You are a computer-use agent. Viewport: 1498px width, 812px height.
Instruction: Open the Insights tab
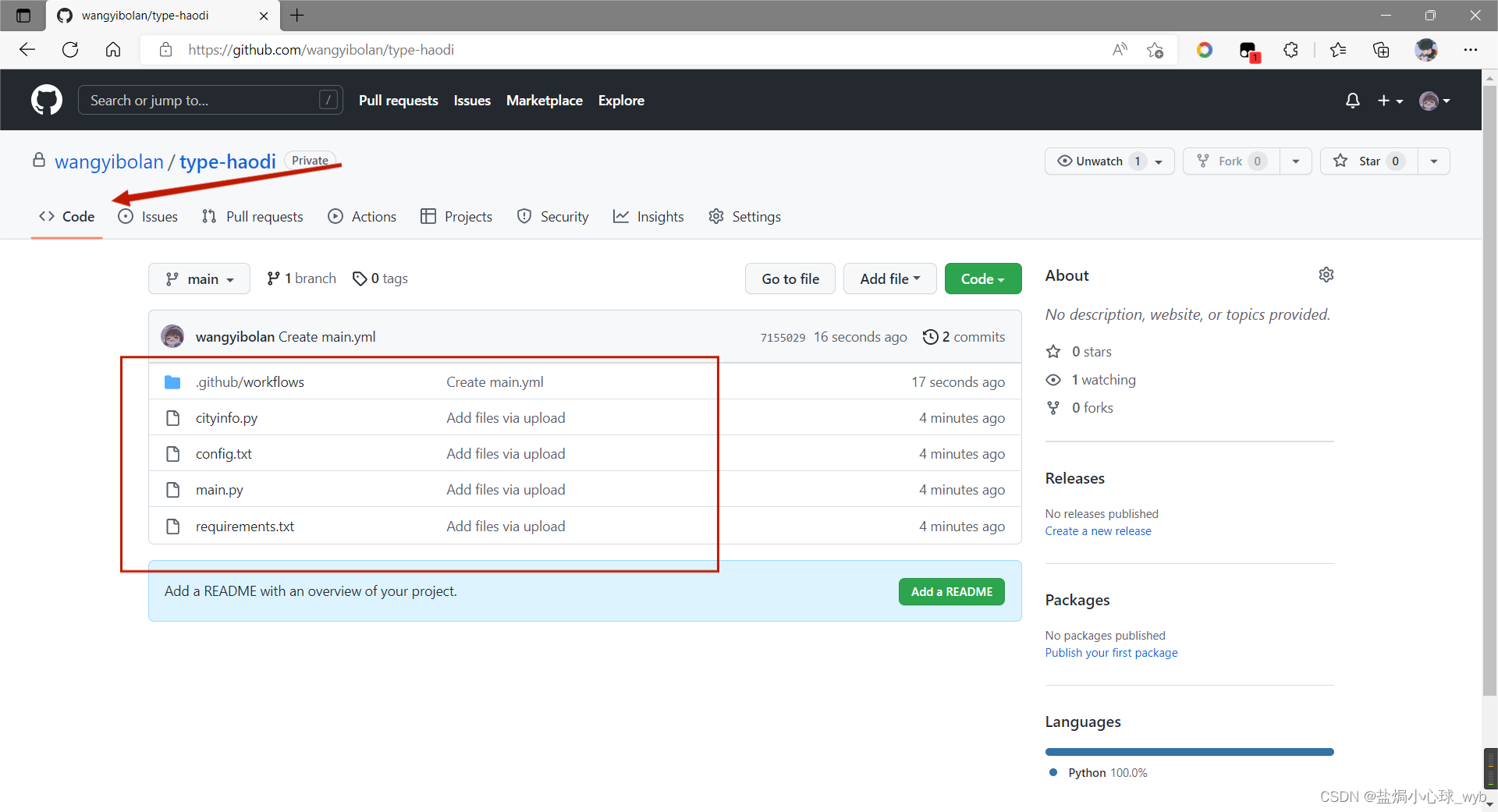(648, 217)
